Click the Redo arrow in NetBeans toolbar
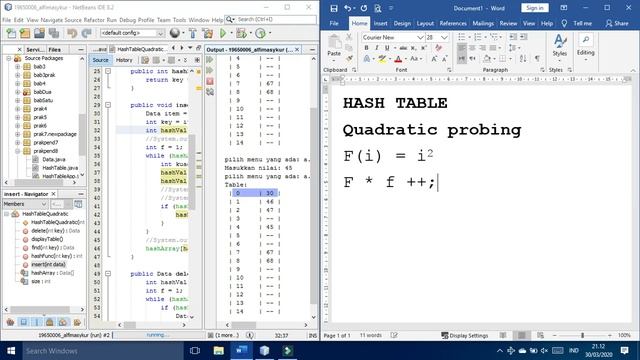The image size is (640, 360). [x=87, y=33]
